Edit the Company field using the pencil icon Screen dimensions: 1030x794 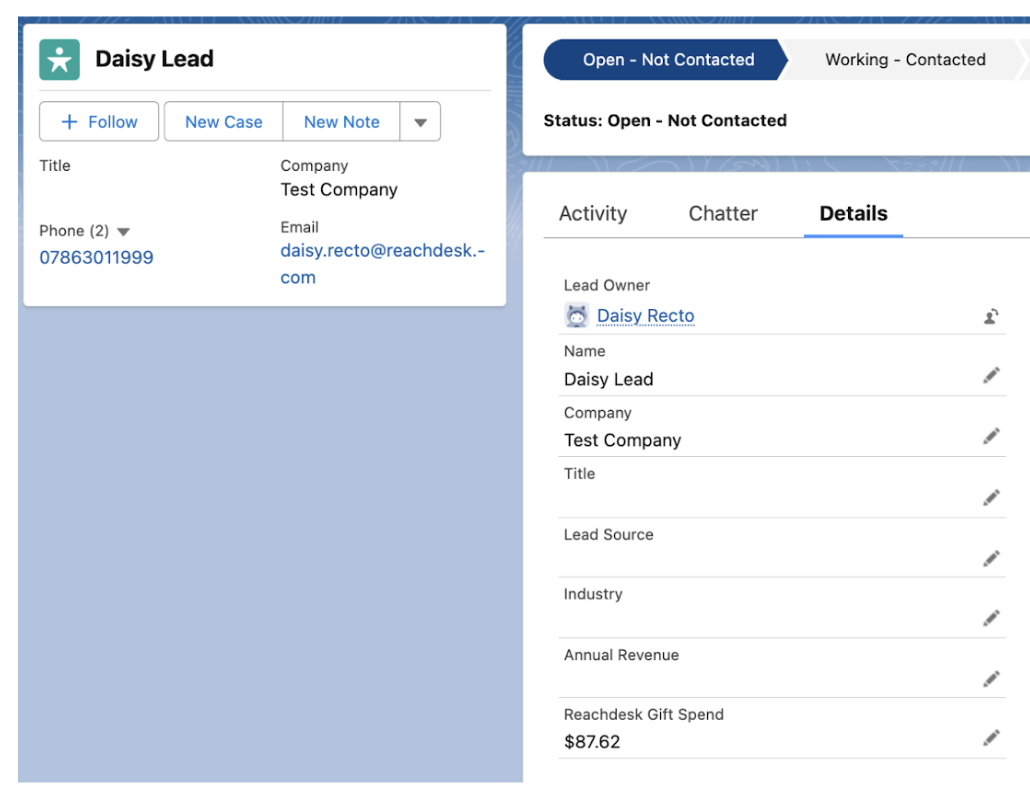990,436
